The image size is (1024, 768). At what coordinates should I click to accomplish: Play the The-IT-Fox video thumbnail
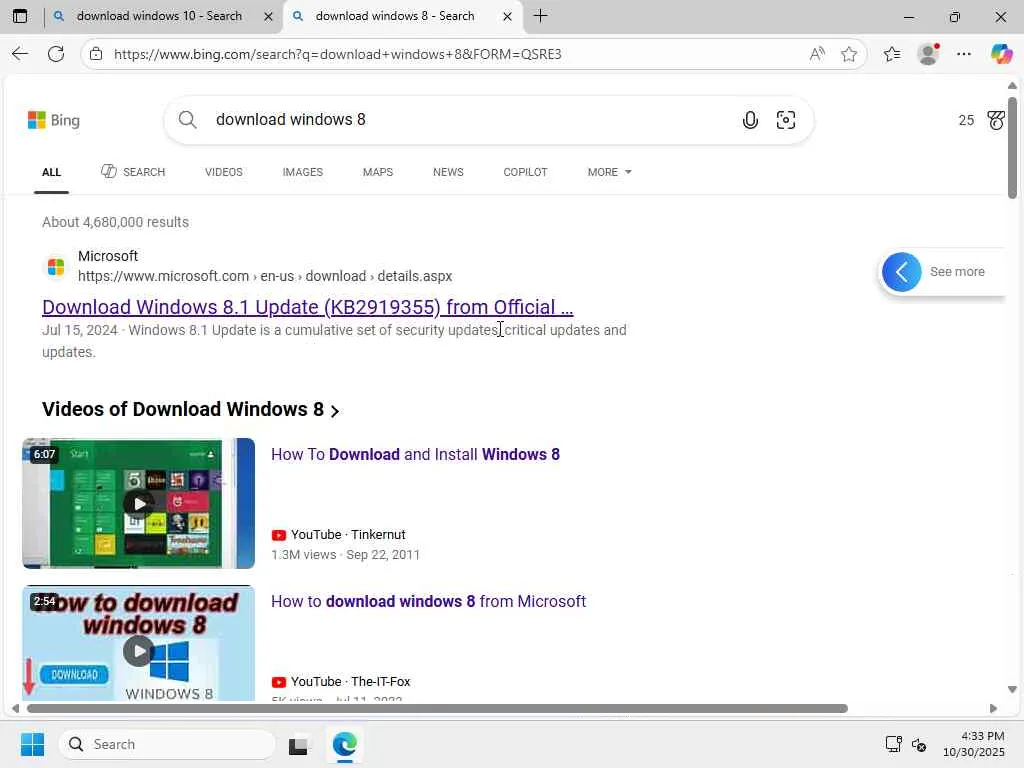[x=138, y=643]
